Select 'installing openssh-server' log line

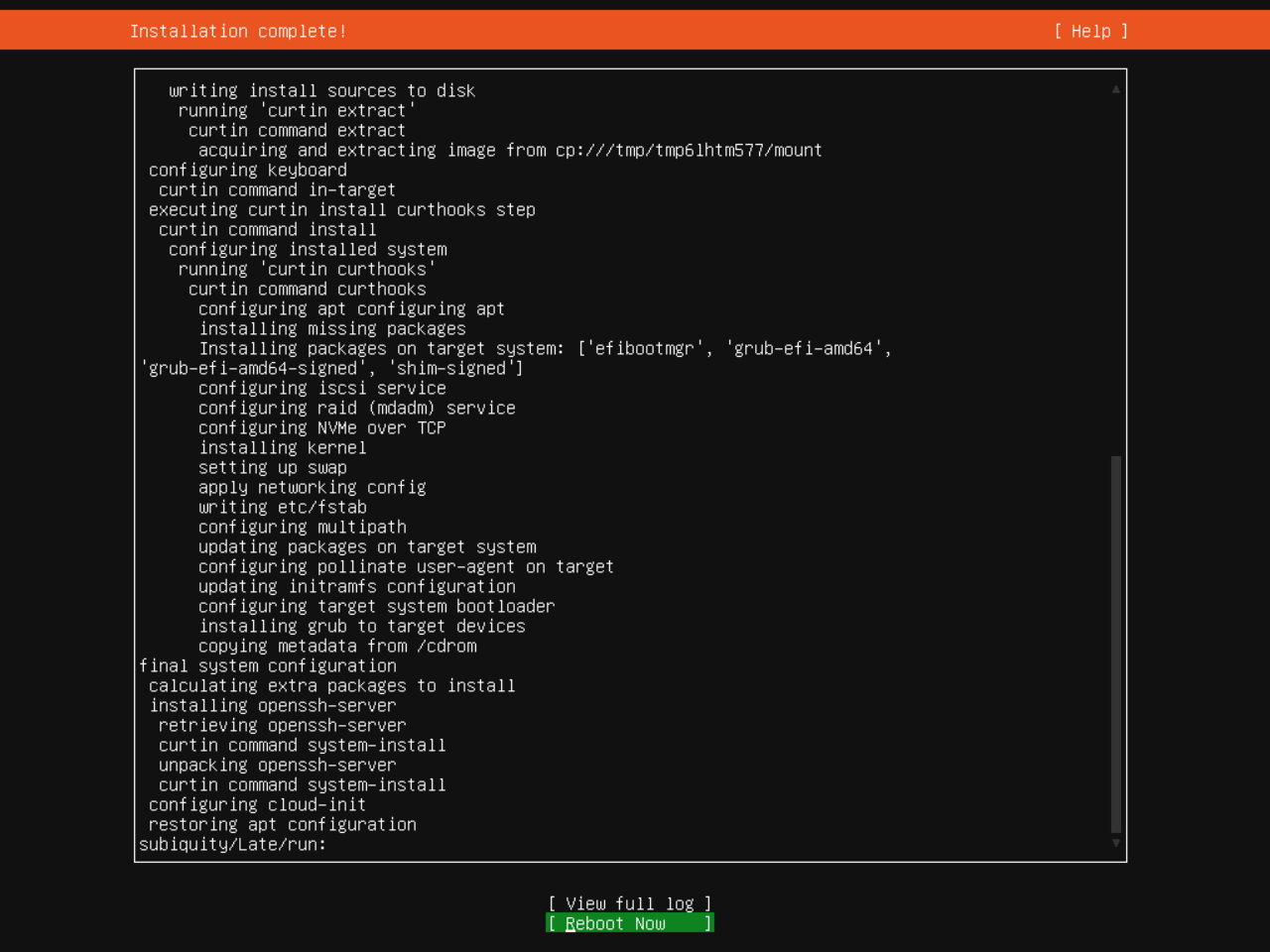point(273,705)
